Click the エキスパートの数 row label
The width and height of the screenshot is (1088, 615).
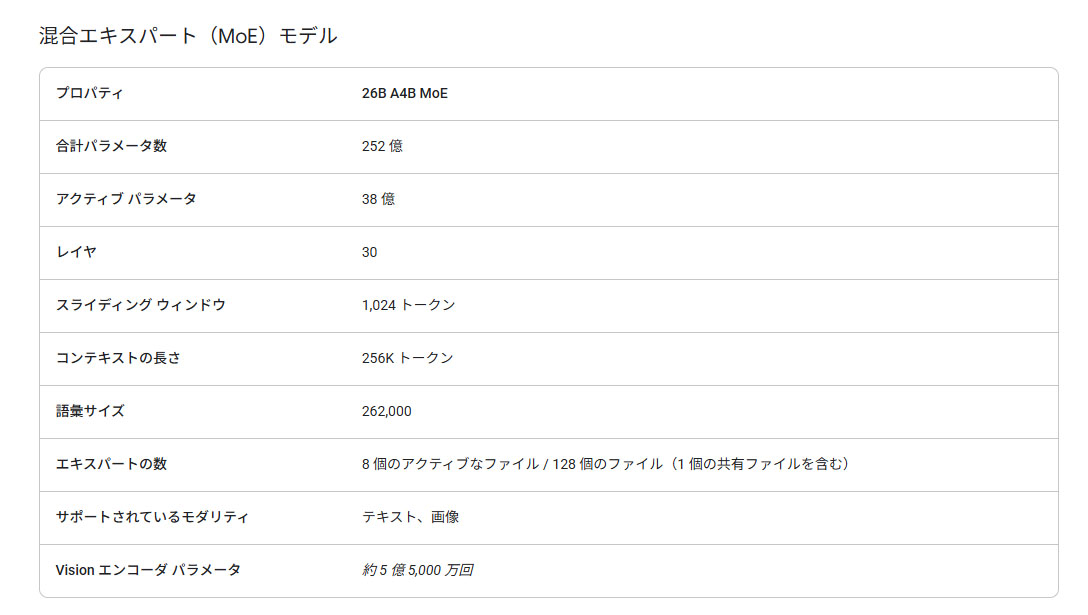tap(111, 464)
